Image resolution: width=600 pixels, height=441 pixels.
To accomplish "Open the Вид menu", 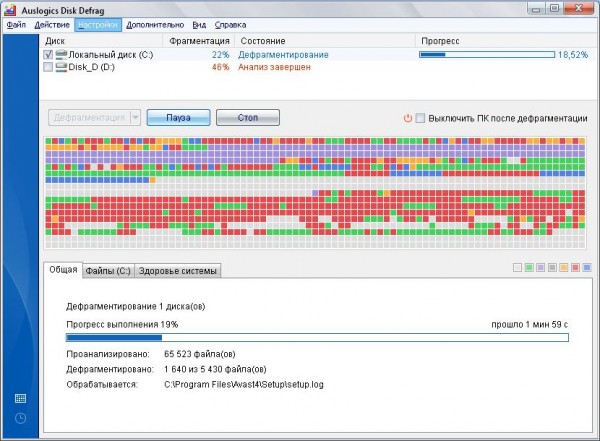I will (x=199, y=25).
